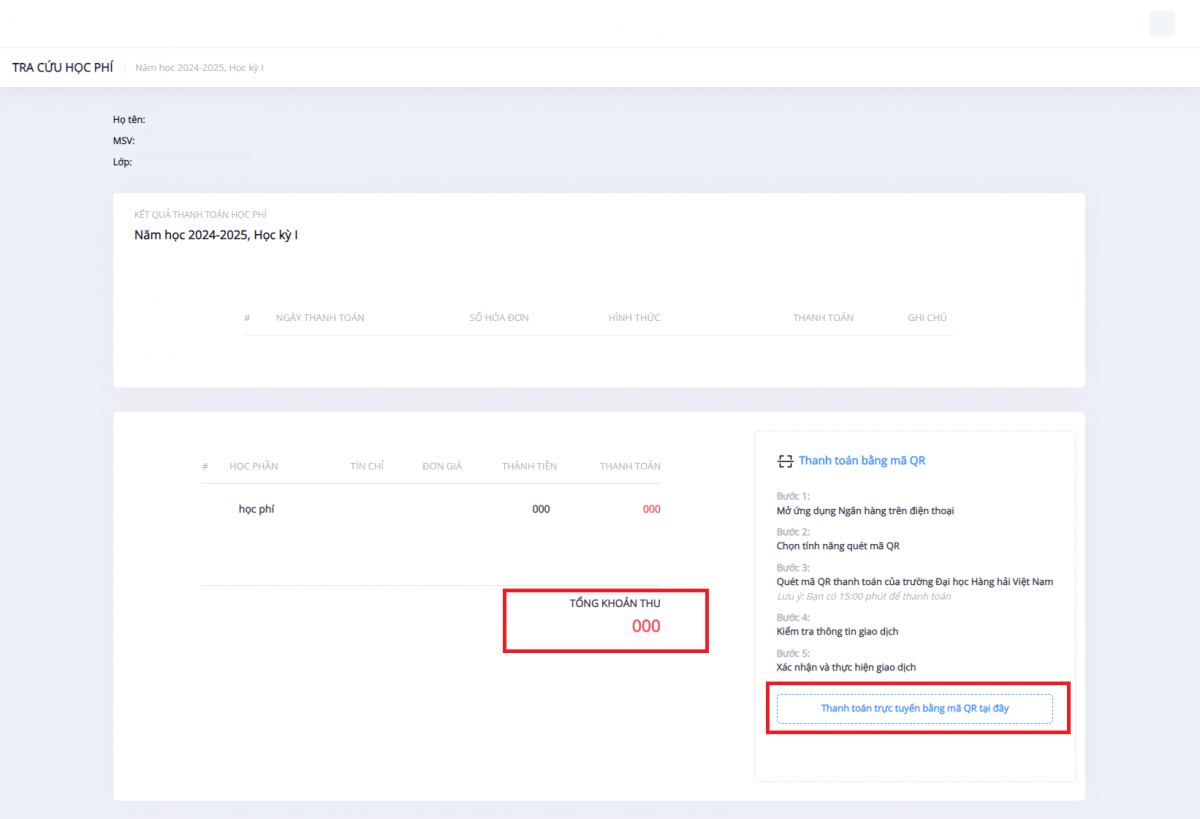Select the 'TRA CỨU HỌC PHÍ' page title
This screenshot has width=1200, height=819.
pos(62,67)
